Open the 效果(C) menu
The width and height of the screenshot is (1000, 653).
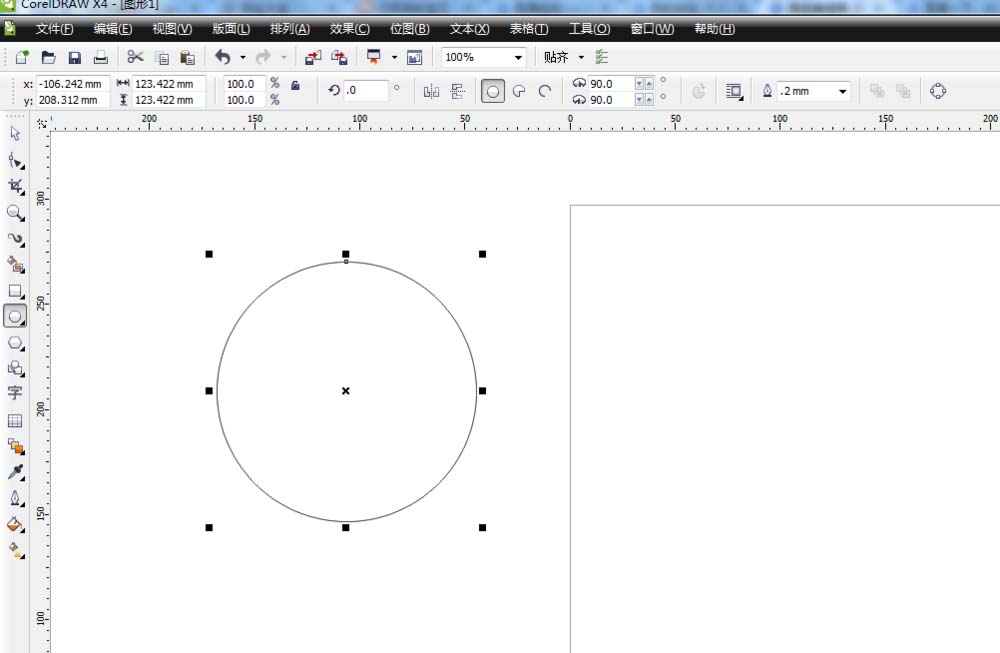349,29
